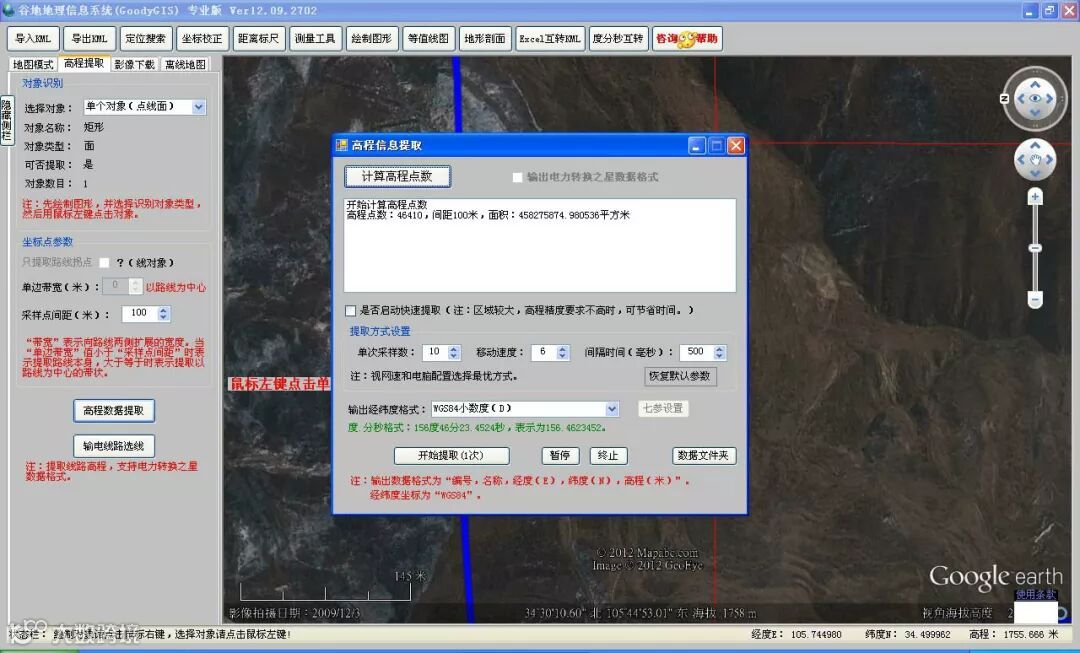
Task: Click the 终止 button
Action: pyautogui.click(x=608, y=455)
